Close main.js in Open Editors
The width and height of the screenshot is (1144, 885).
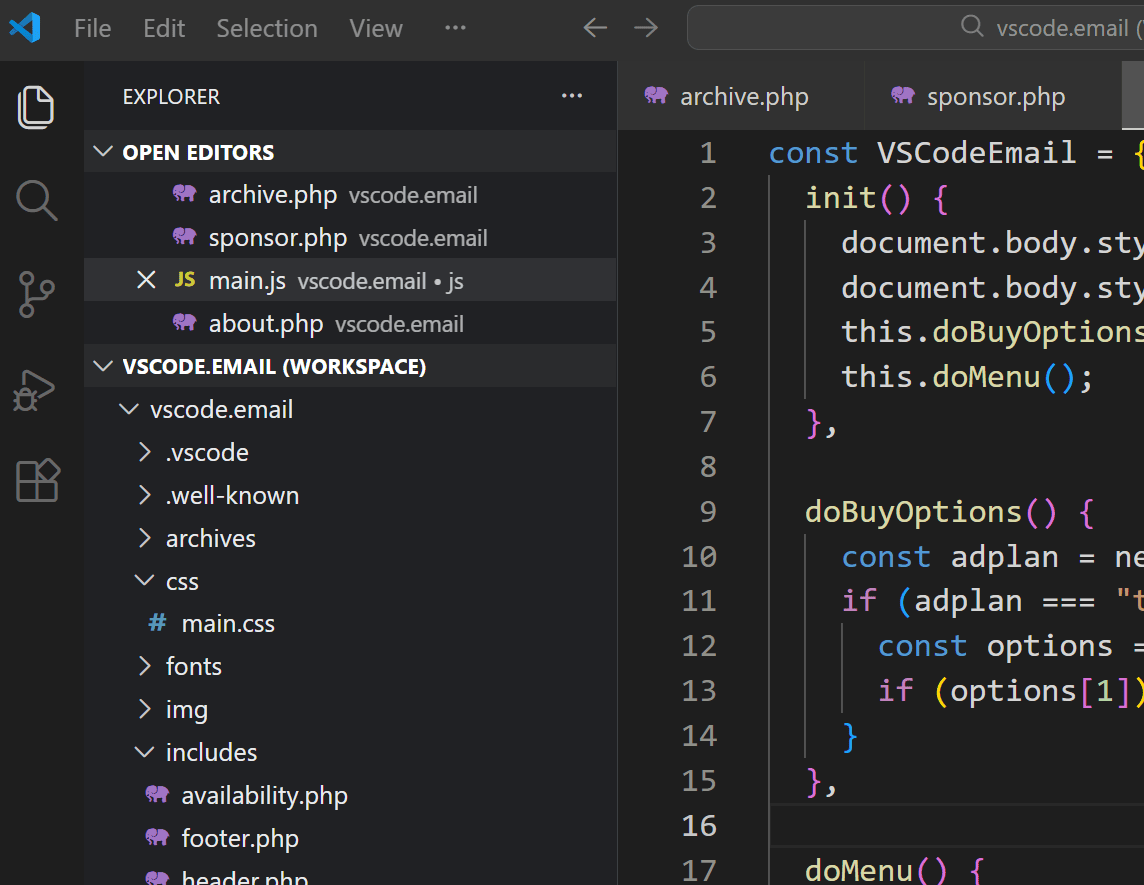(x=146, y=280)
